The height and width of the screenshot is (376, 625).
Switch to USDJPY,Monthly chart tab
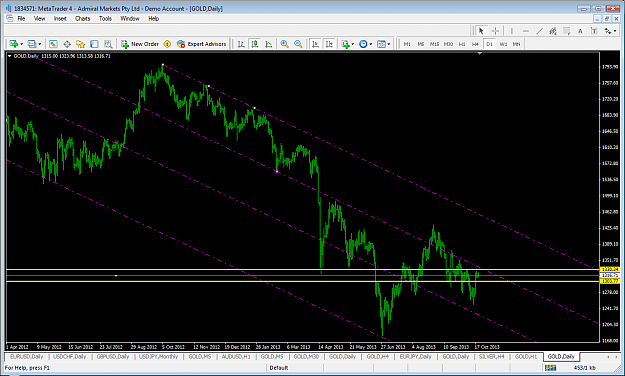pos(158,356)
